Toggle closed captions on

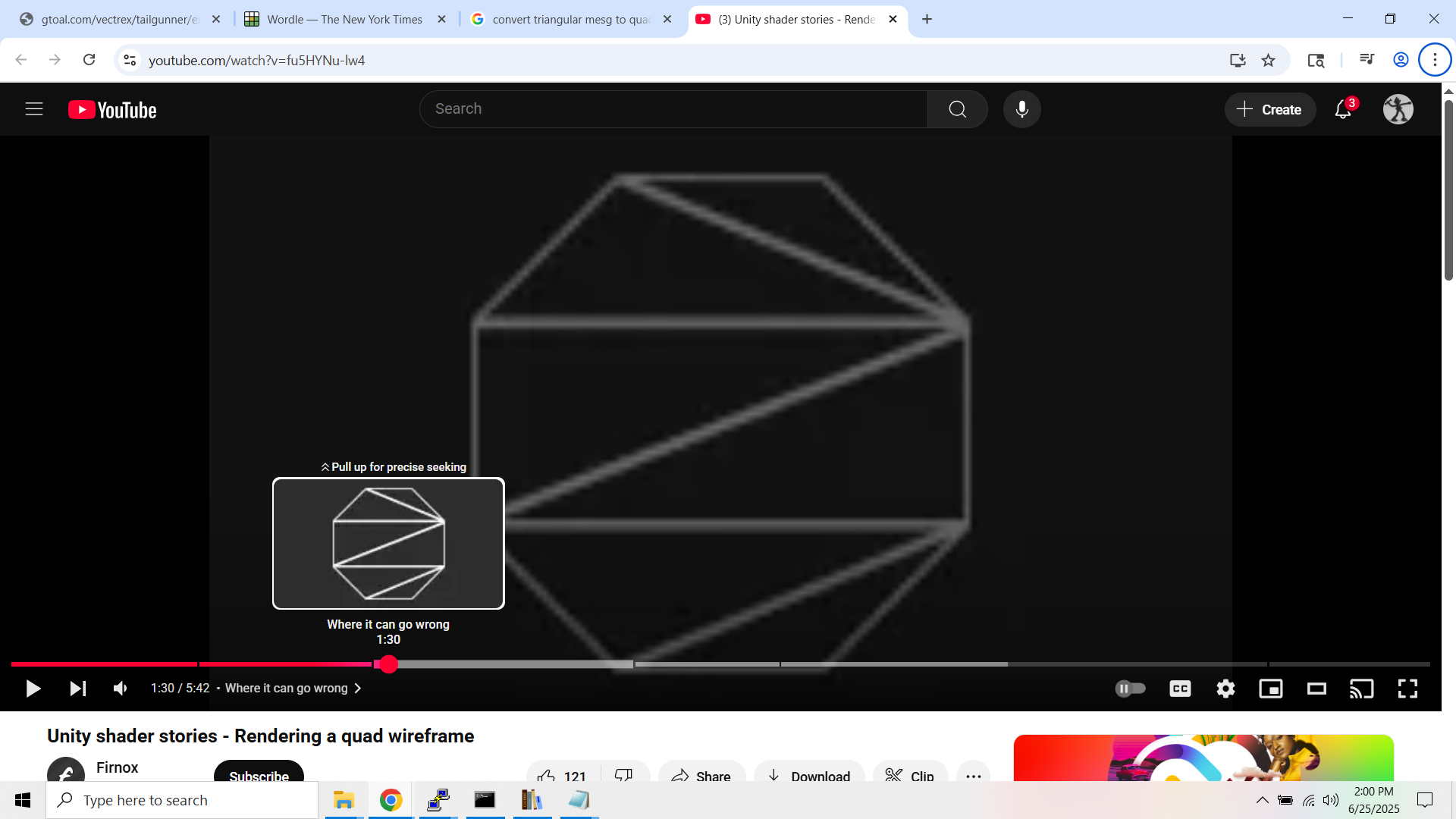1180,689
